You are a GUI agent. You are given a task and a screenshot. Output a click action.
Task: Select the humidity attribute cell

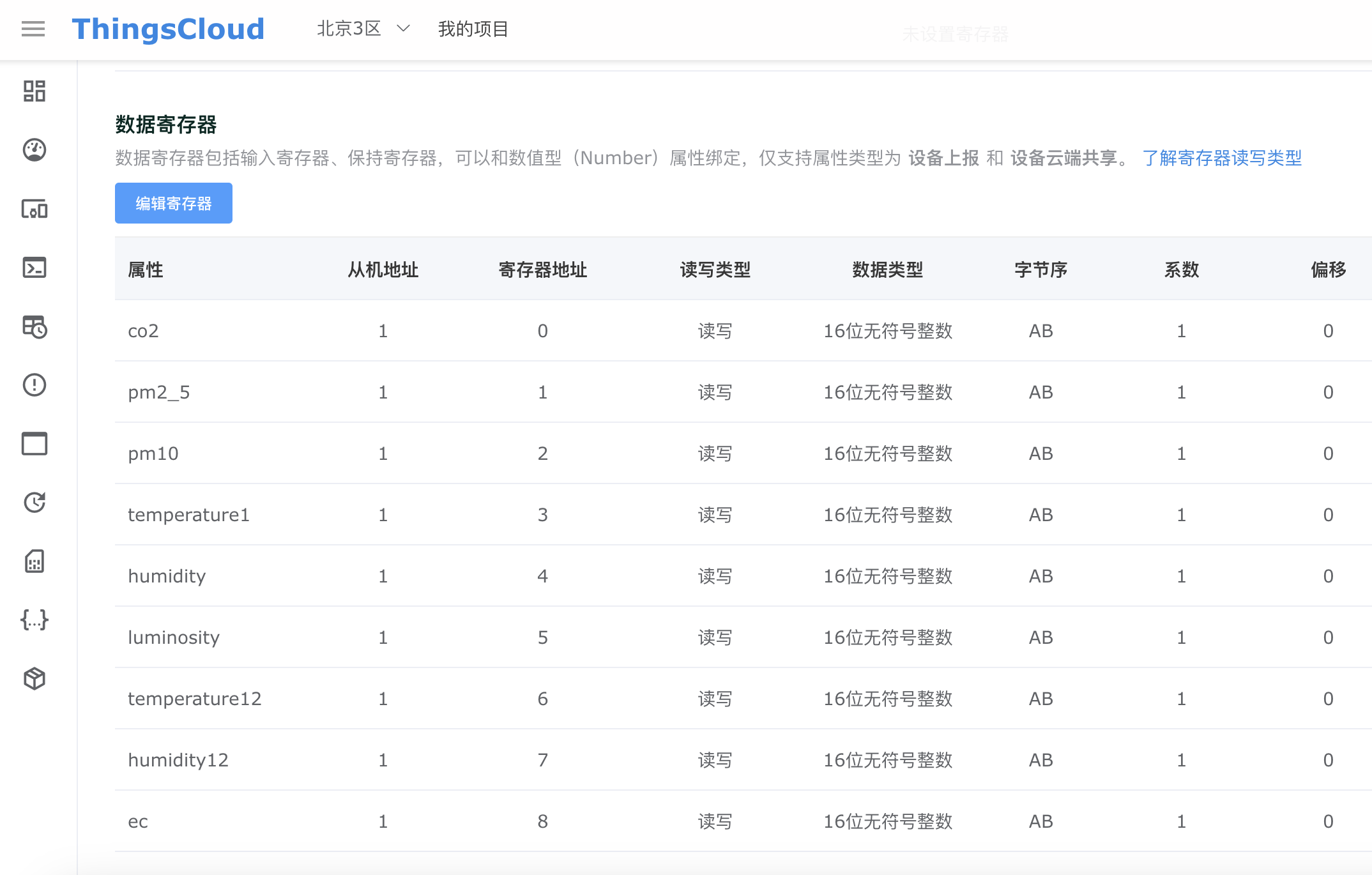pyautogui.click(x=167, y=576)
